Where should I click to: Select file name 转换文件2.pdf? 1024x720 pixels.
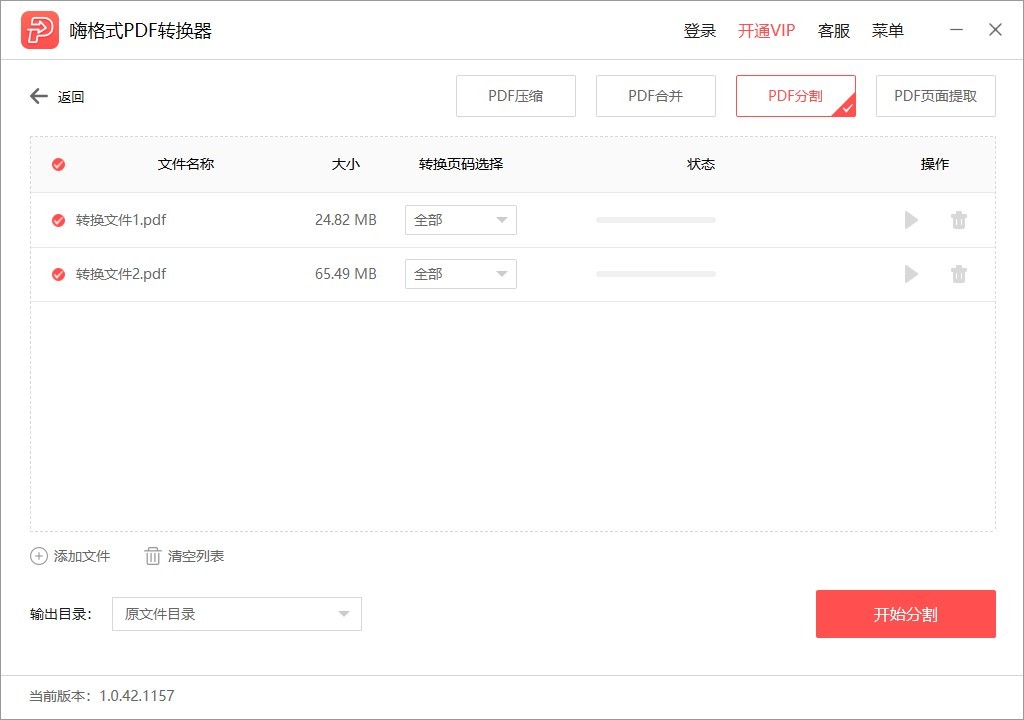[x=121, y=274]
